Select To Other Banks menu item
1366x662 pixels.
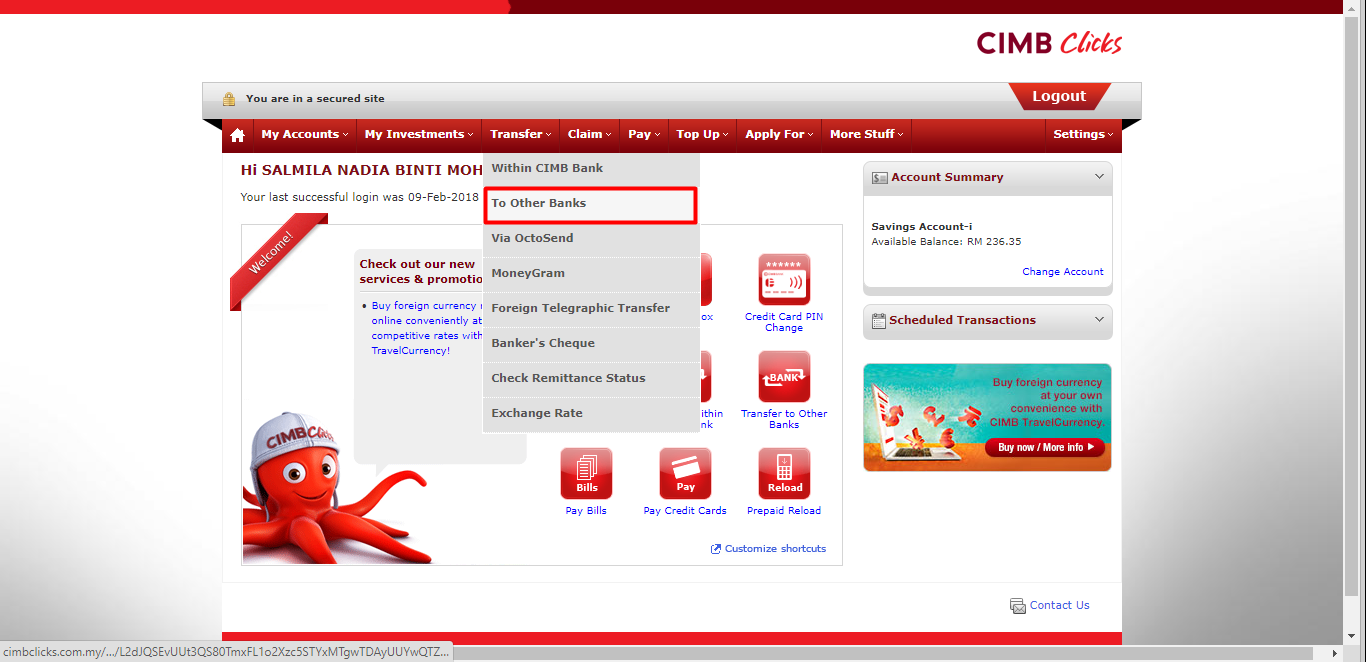click(590, 204)
